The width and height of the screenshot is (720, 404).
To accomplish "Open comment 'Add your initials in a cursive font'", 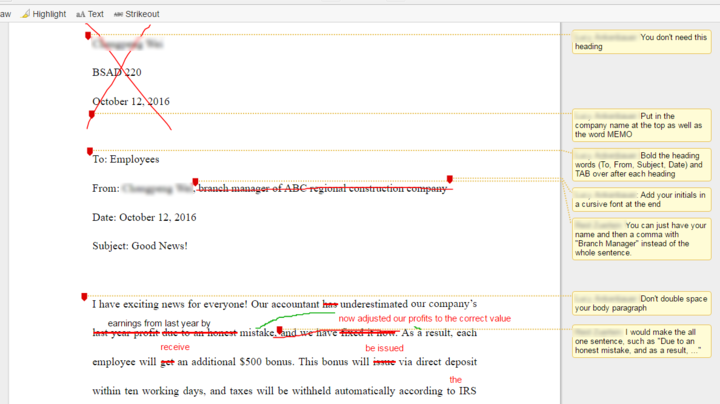I will pyautogui.click(x=641, y=200).
